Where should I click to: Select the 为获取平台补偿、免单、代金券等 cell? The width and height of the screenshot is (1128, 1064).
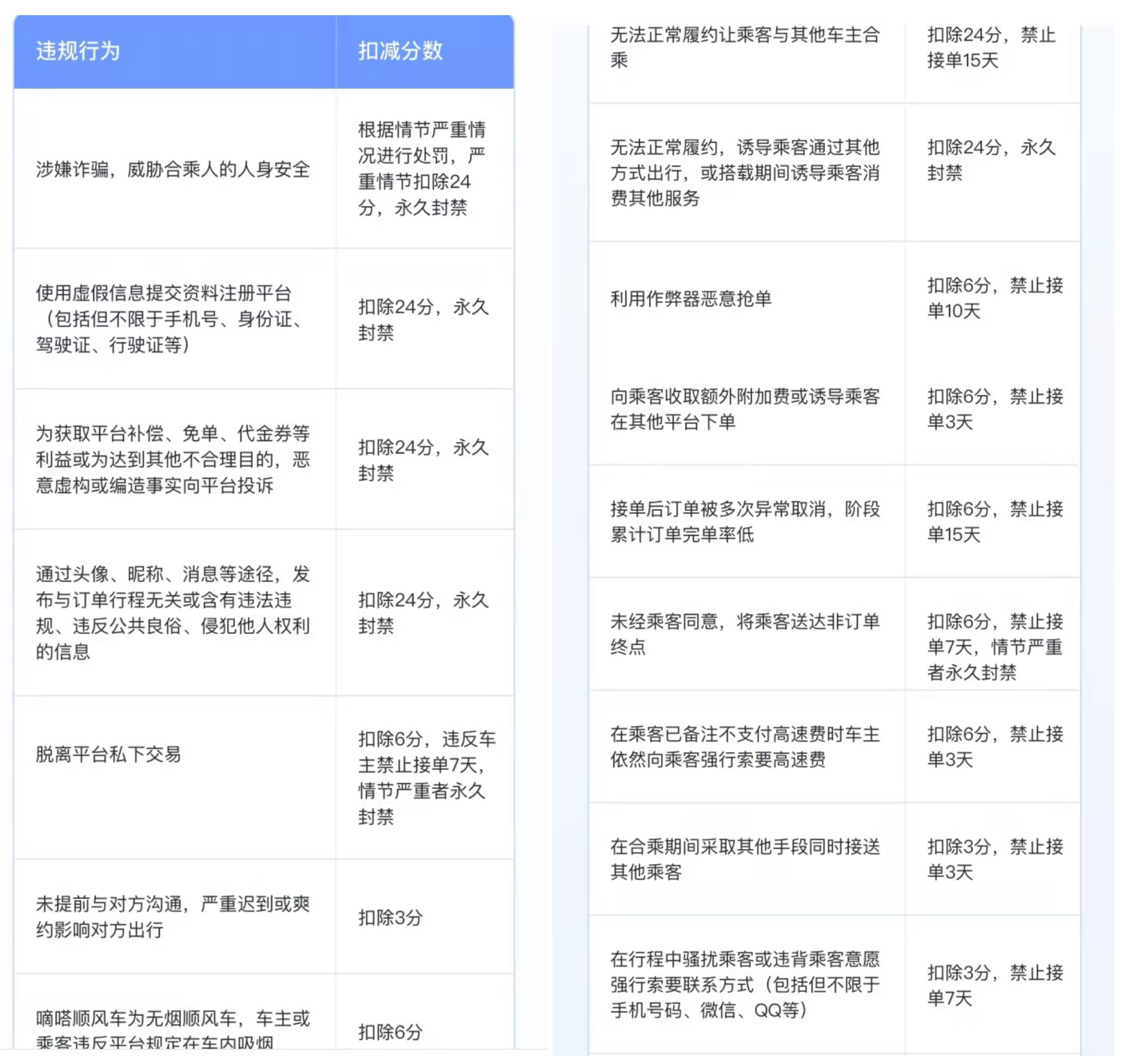[175, 460]
